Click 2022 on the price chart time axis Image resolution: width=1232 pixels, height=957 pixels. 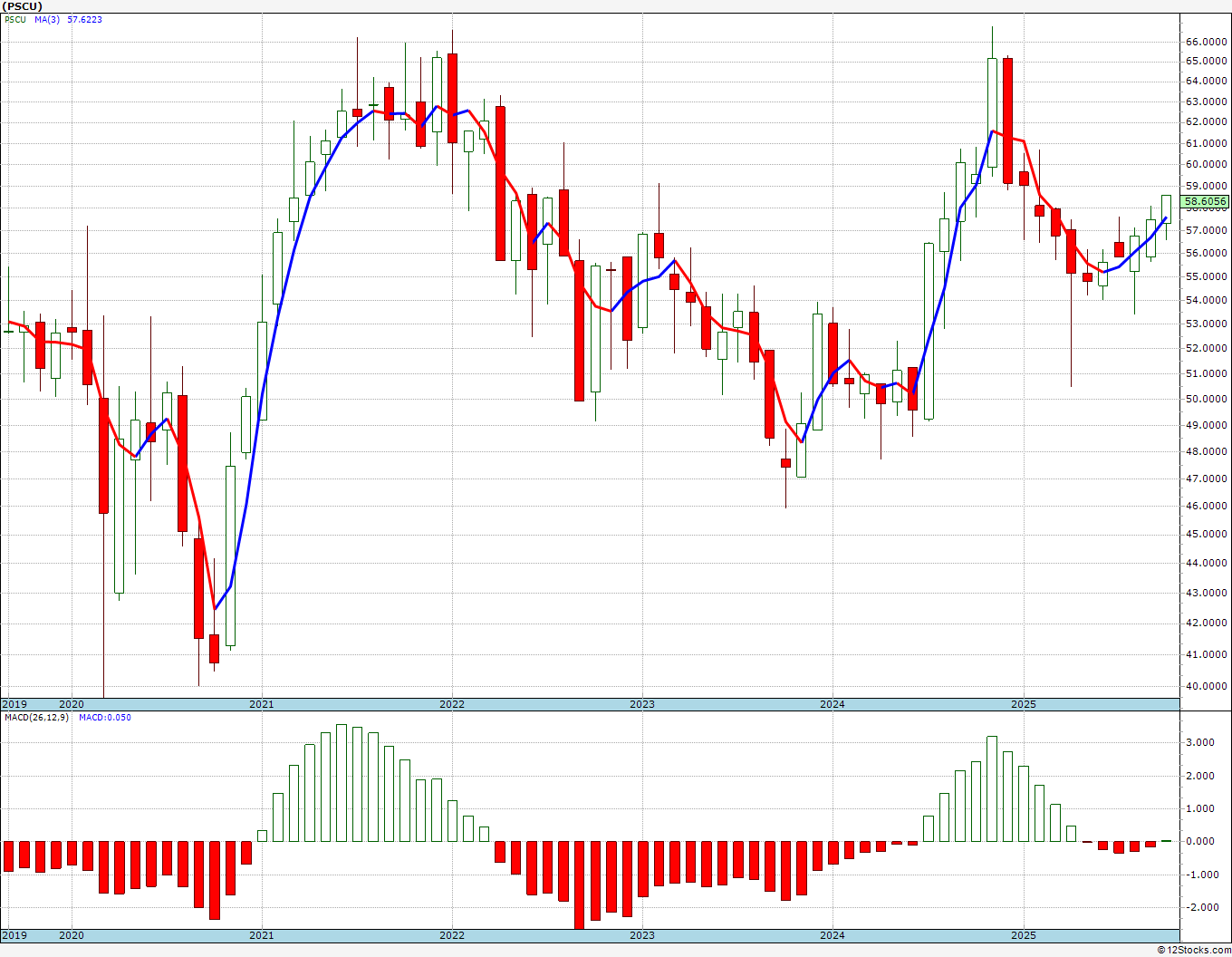[x=451, y=704]
